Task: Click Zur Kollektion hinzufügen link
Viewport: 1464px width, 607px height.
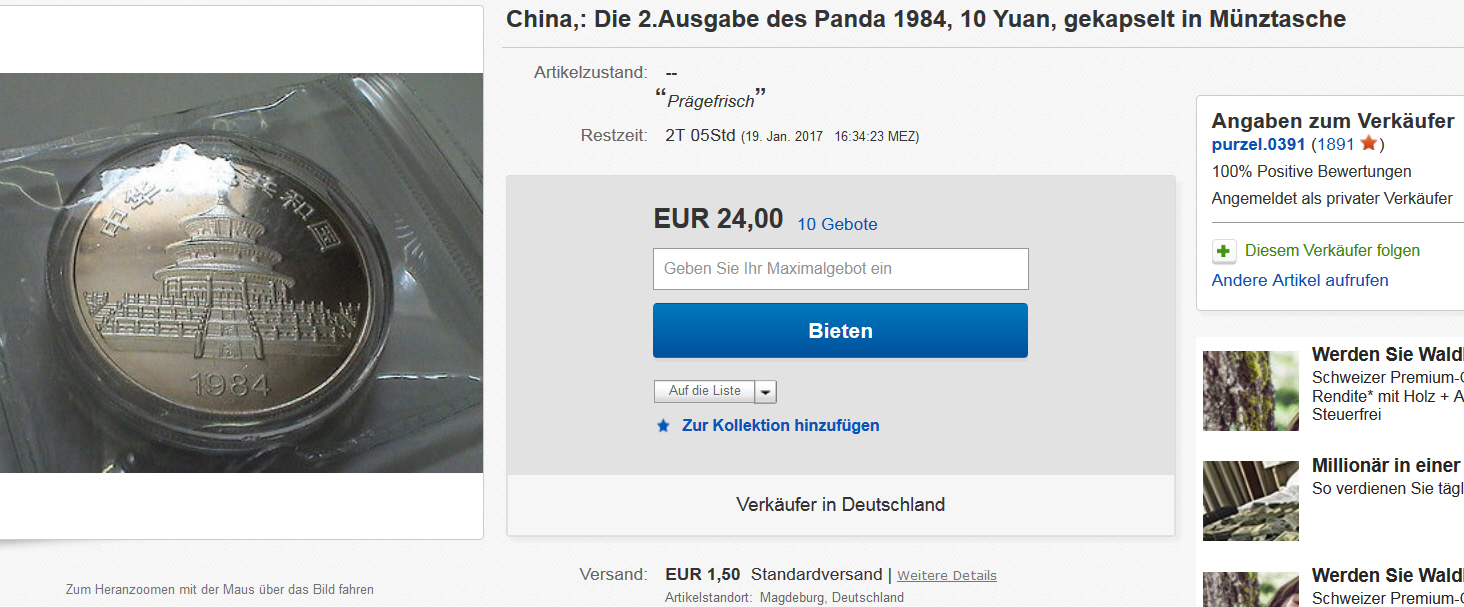Action: (781, 425)
